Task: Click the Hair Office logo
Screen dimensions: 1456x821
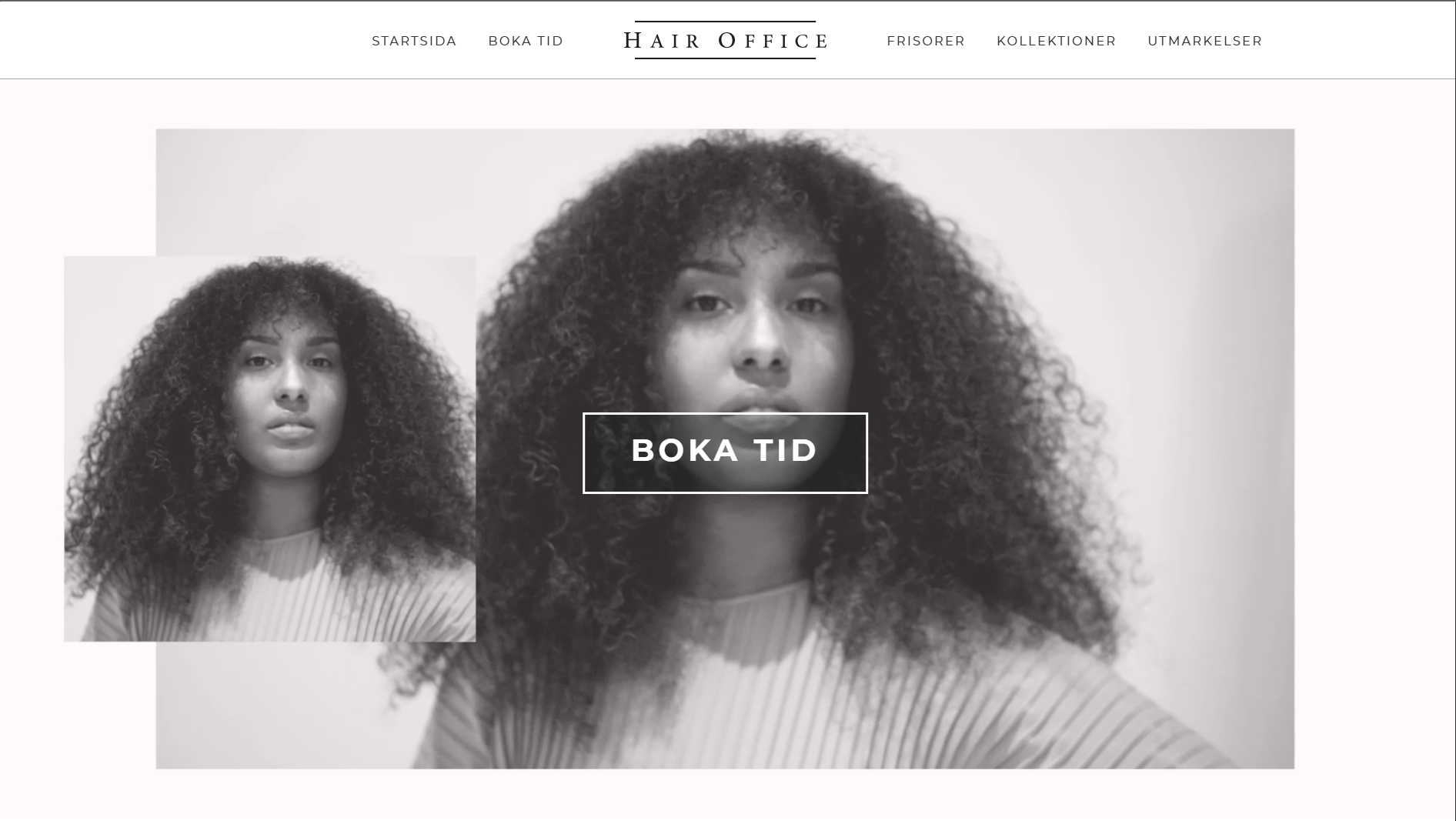Action: (x=725, y=40)
